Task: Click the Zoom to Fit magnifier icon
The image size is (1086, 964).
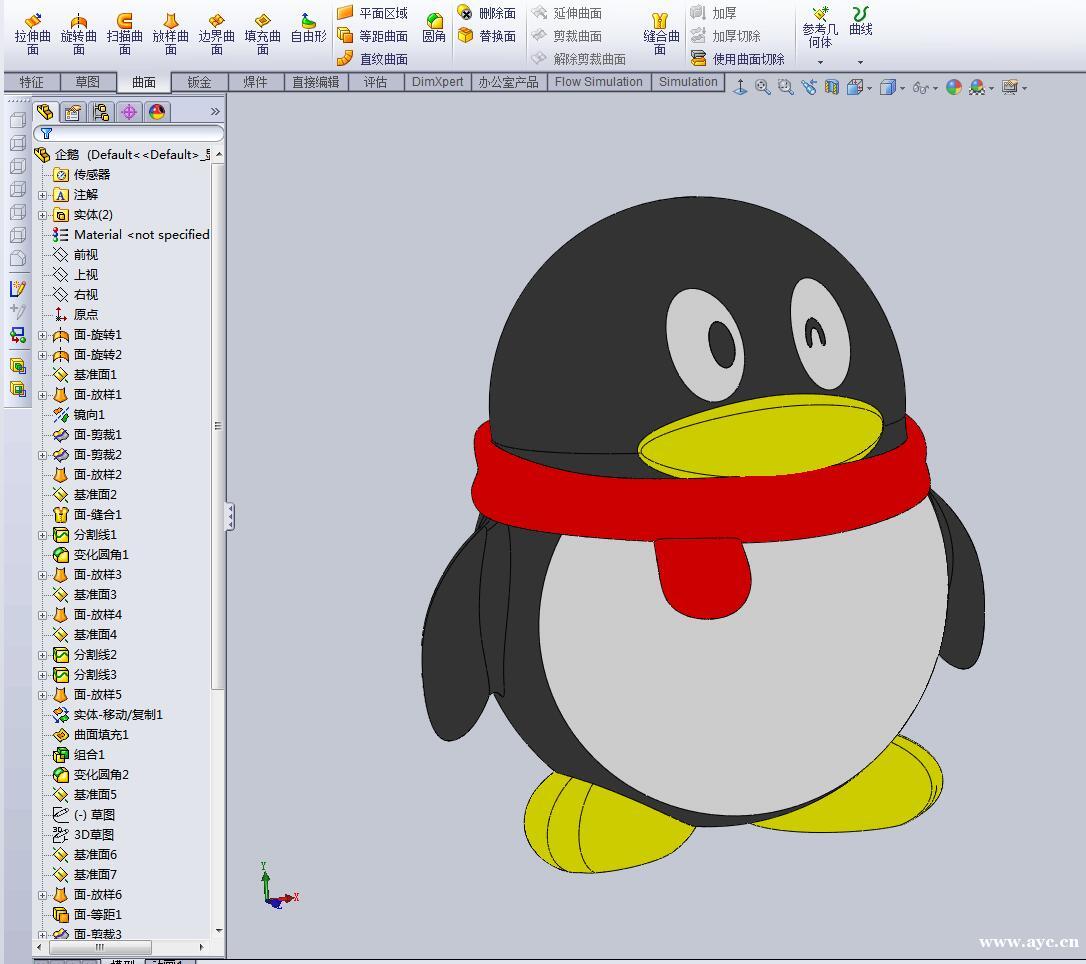Action: [763, 88]
